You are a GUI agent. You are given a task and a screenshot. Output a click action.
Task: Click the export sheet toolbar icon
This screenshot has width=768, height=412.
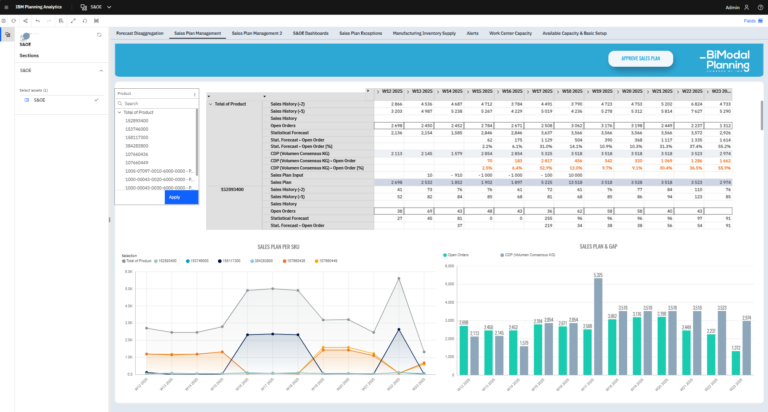click(x=61, y=21)
